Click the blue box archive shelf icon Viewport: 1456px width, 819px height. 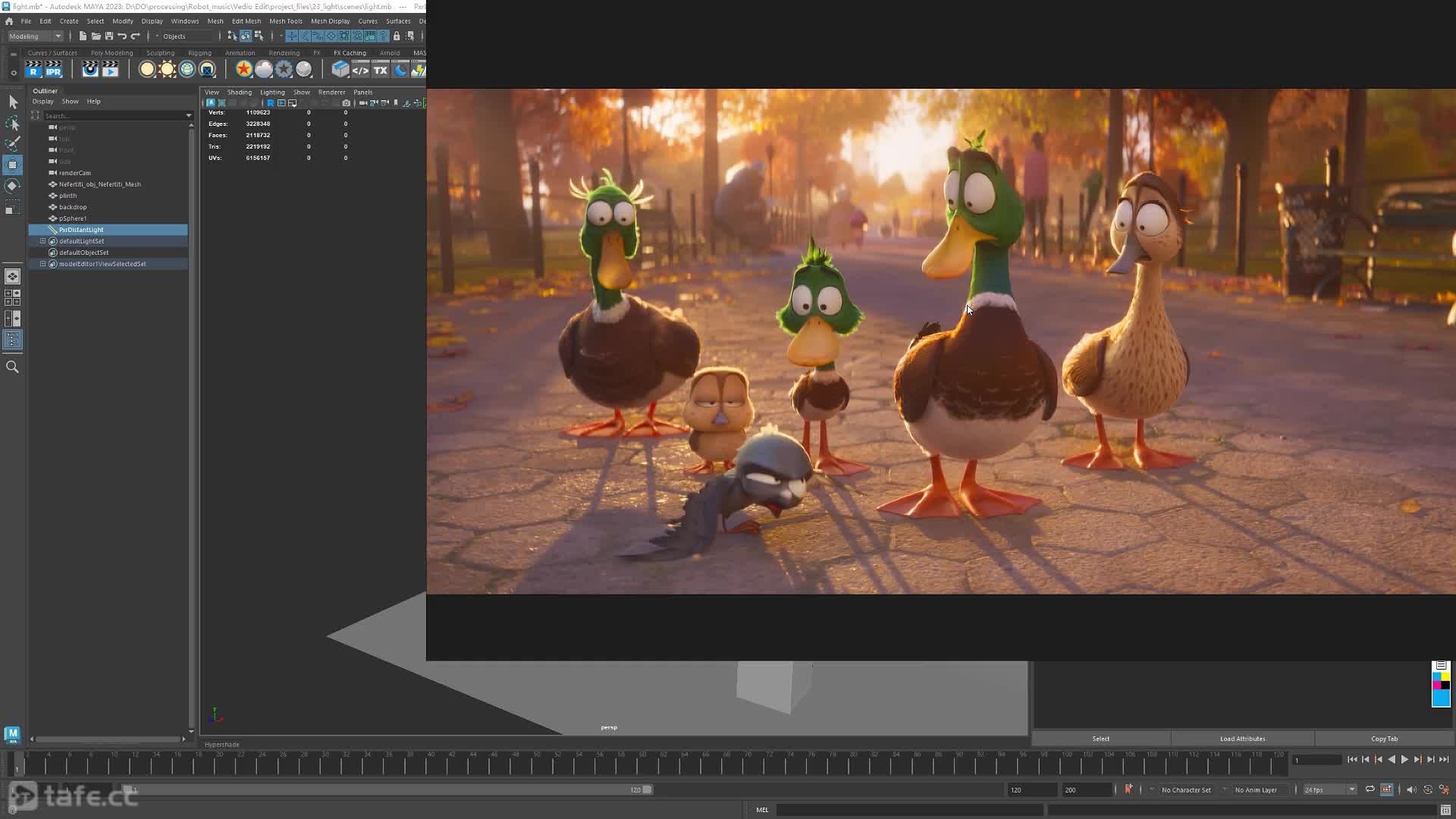coord(340,69)
